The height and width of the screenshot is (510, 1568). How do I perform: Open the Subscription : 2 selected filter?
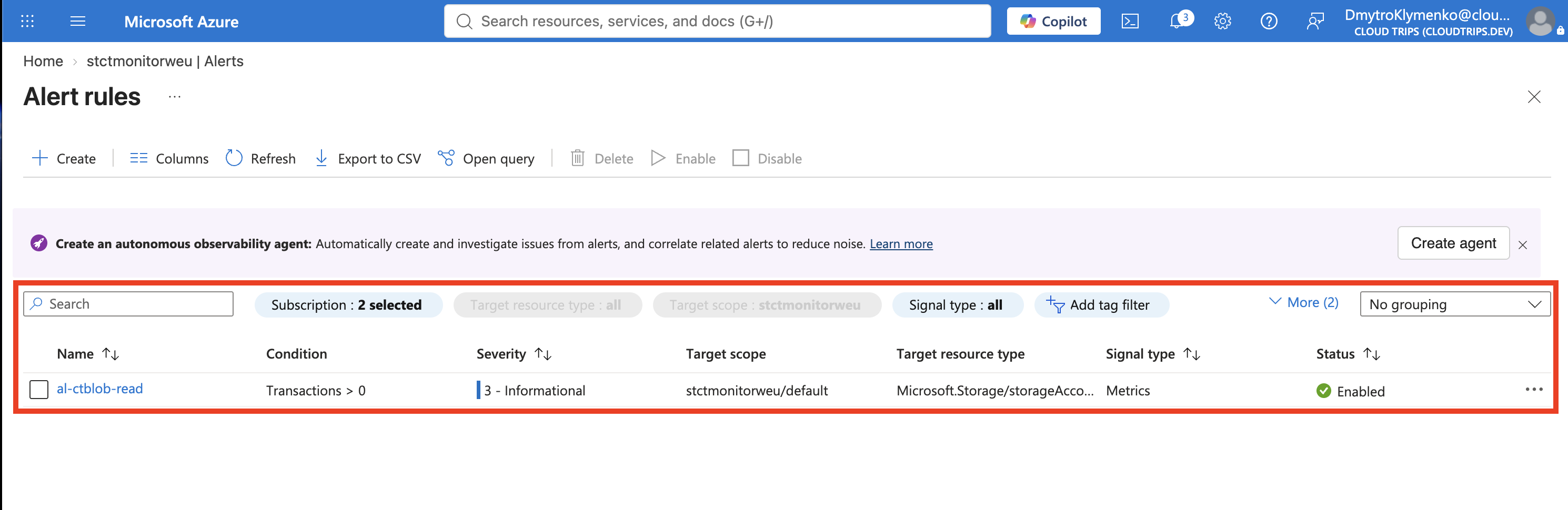[x=348, y=305]
